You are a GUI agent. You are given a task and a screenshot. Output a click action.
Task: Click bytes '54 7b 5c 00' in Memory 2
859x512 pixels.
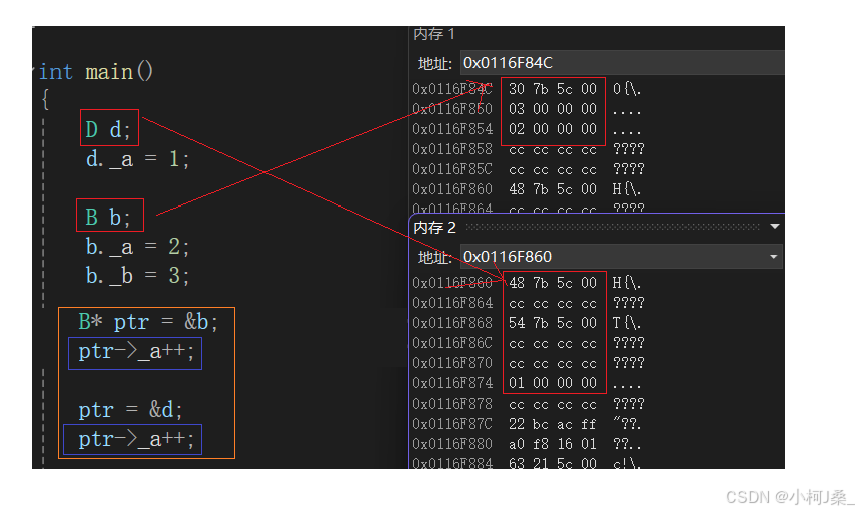553,323
